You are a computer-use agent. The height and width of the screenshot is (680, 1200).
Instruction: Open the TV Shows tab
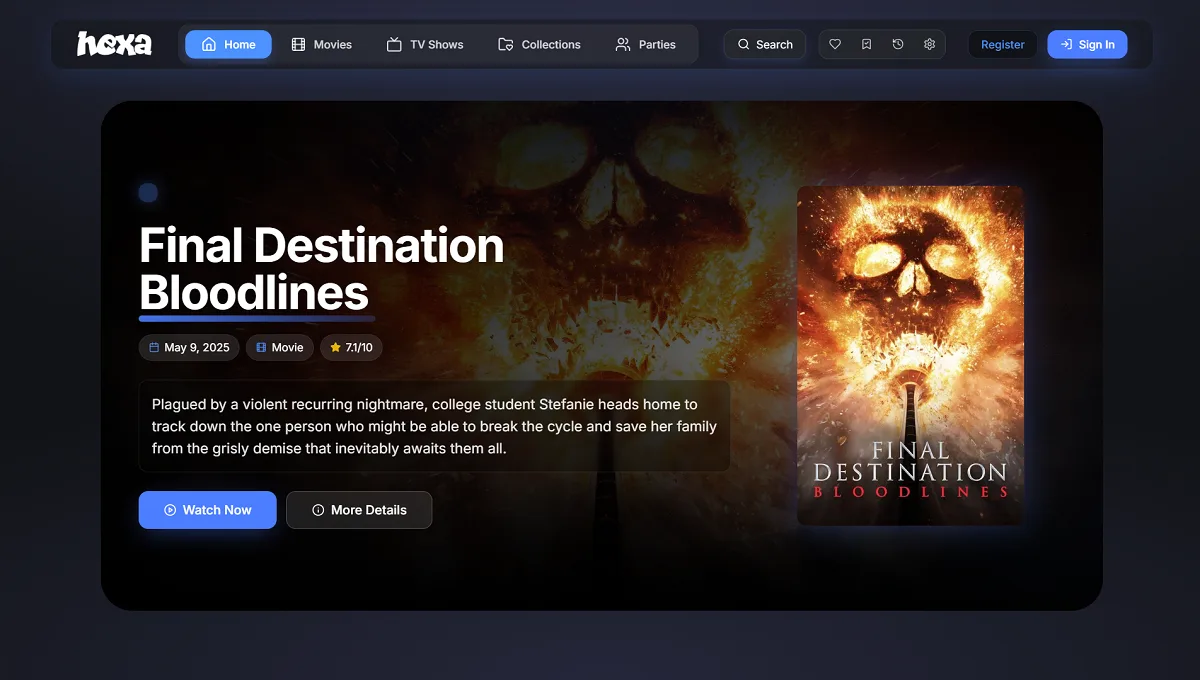pyautogui.click(x=425, y=44)
